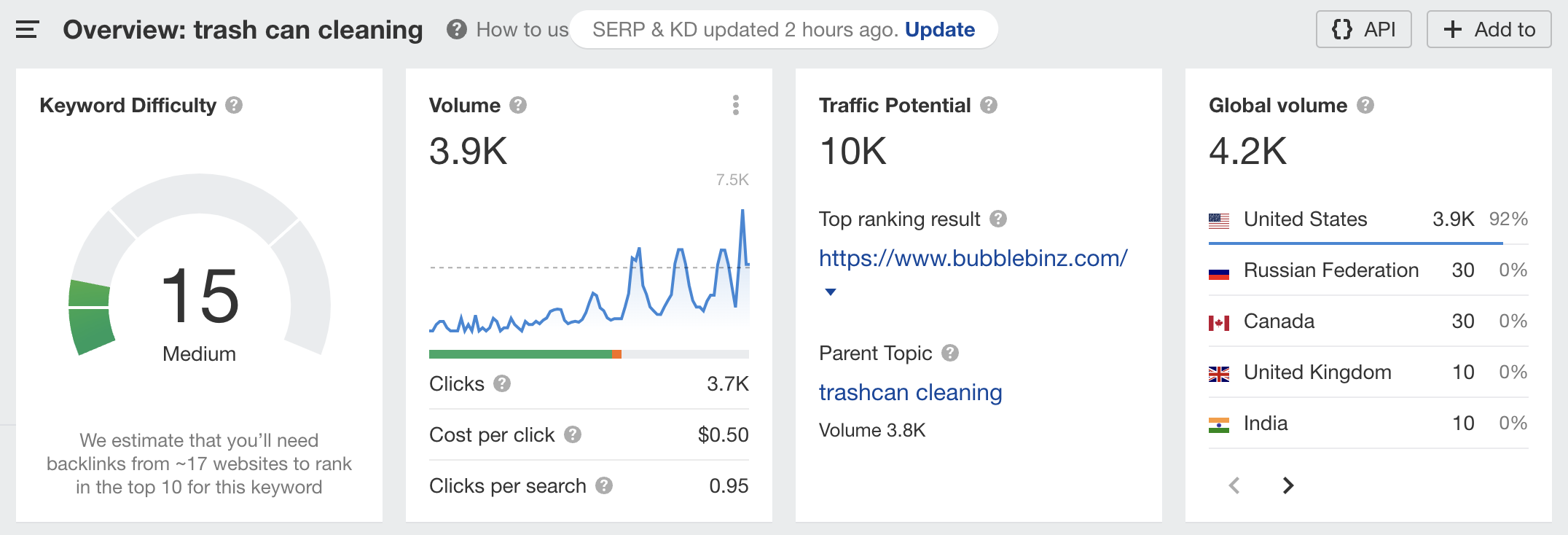
Task: Click the Volume help question mark
Action: [518, 106]
